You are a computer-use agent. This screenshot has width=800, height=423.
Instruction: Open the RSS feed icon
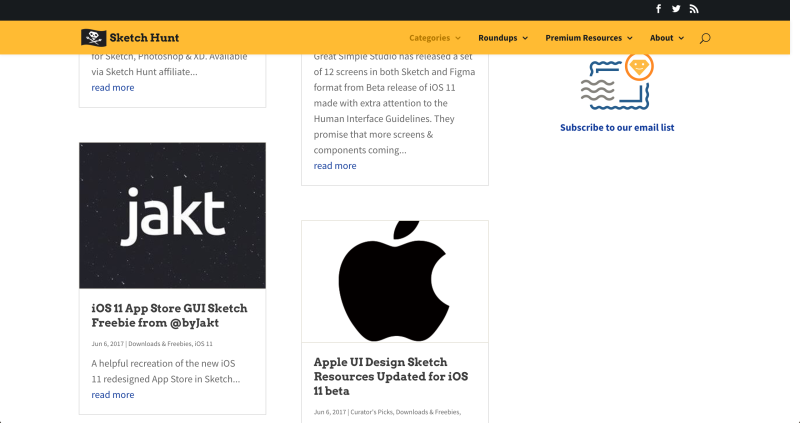(694, 9)
